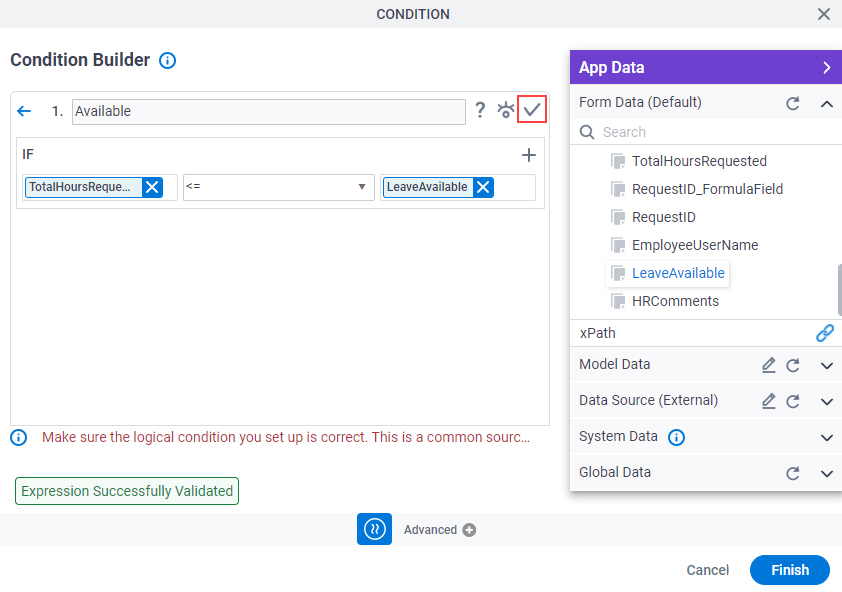
Task: Click the back arrow beside condition name
Action: (x=24, y=111)
